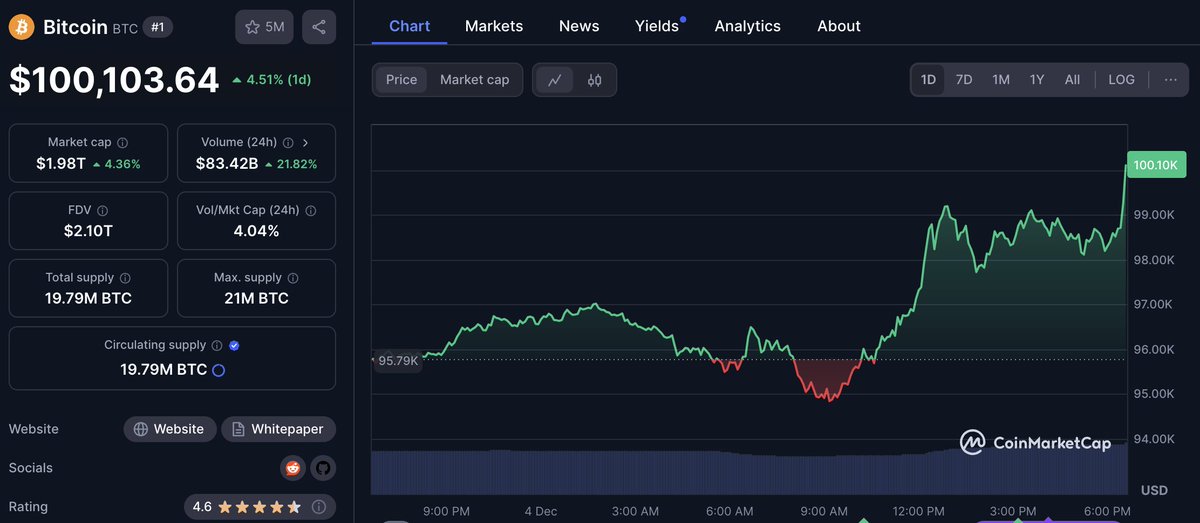Click the 100.10K current price label
Screen dimensions: 1200x523
pos(1155,165)
